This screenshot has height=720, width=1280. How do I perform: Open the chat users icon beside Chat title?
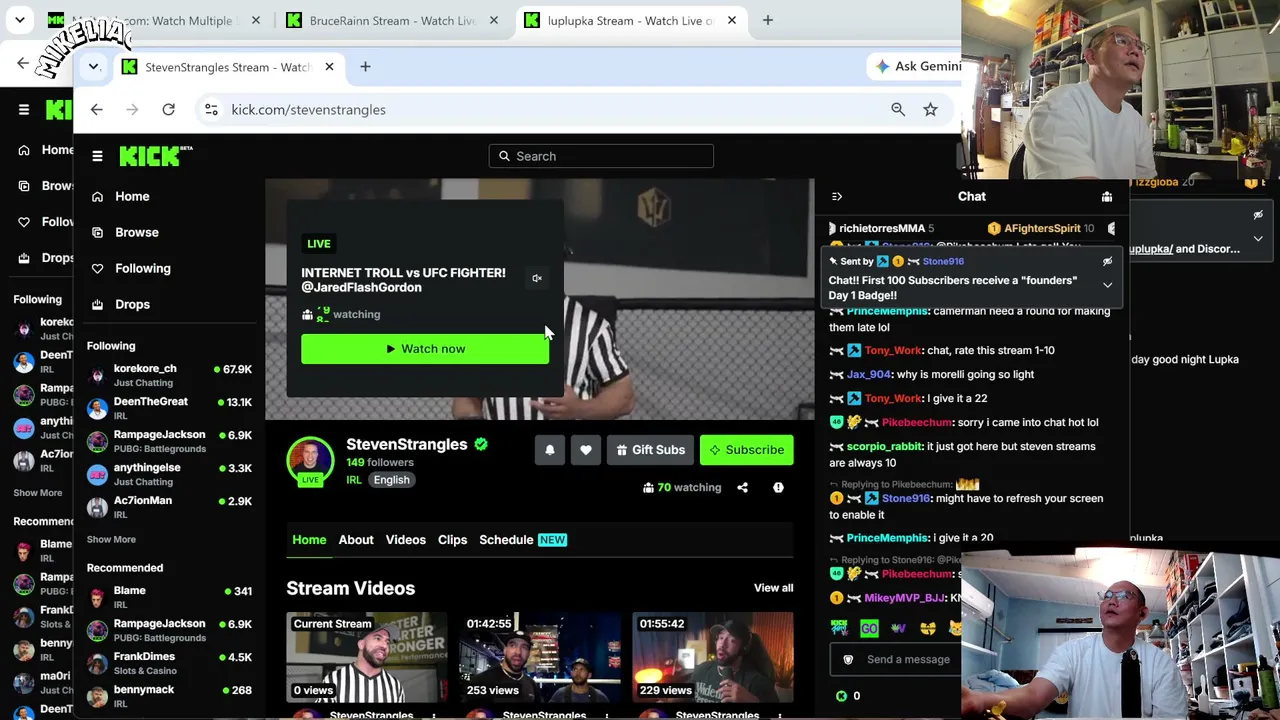point(1107,197)
